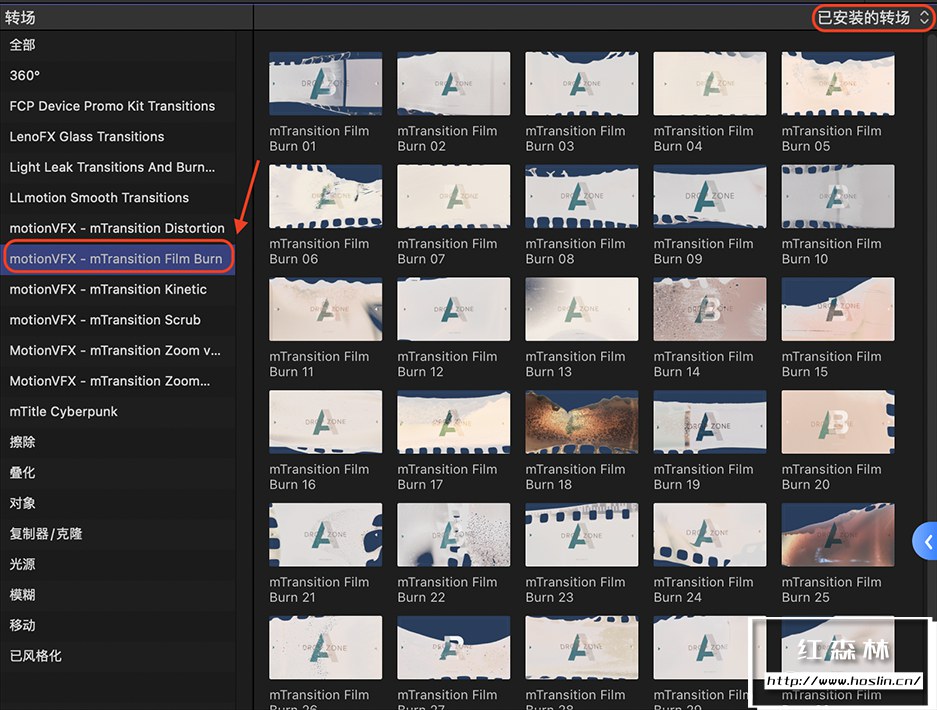Select the 光源 category
The height and width of the screenshot is (710, 937).
pos(118,564)
